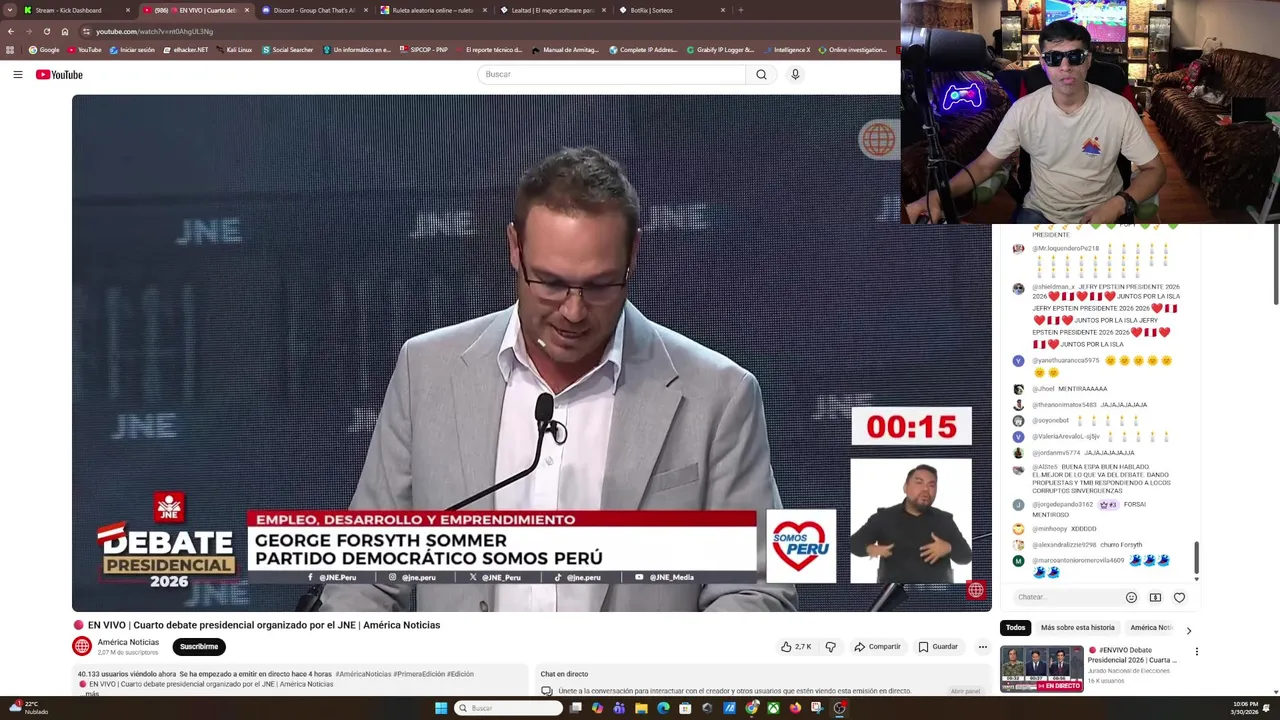Go to the YouTube home logo
The image size is (1280, 720).
point(59,75)
